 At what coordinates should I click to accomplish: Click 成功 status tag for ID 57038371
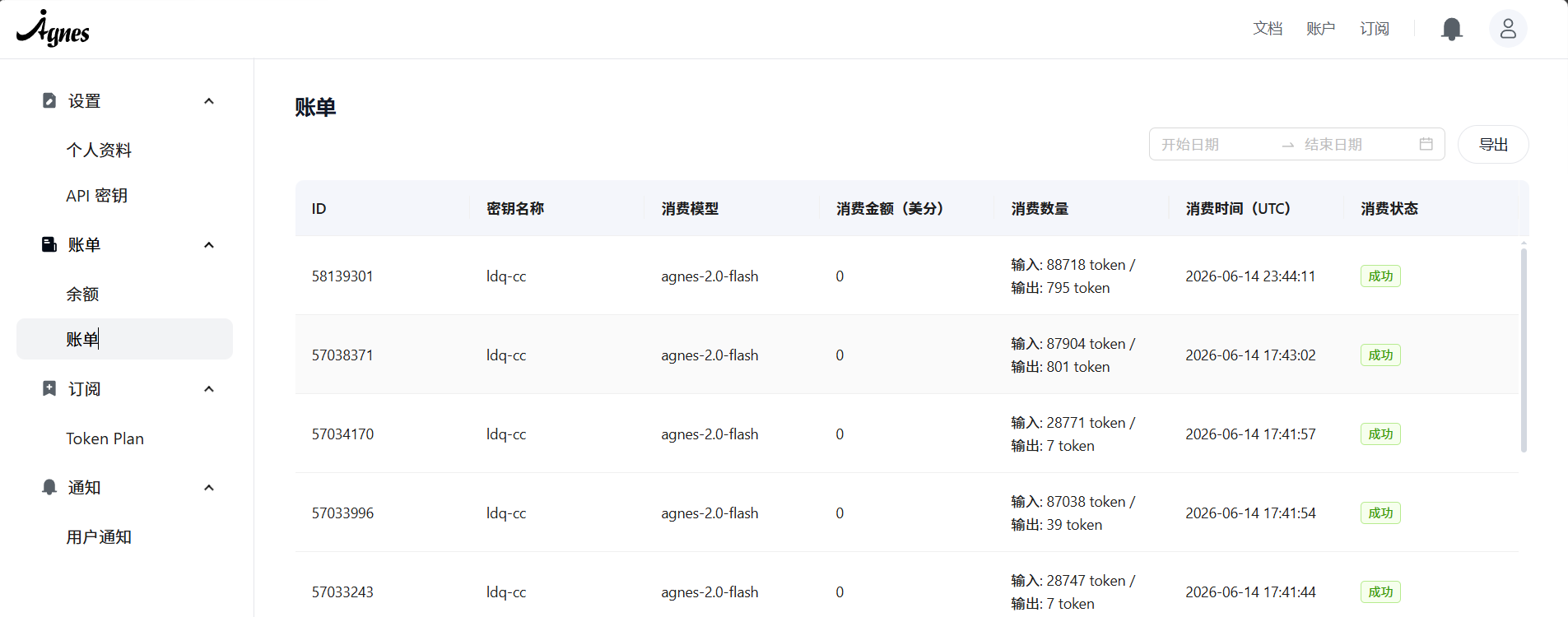tap(1380, 355)
